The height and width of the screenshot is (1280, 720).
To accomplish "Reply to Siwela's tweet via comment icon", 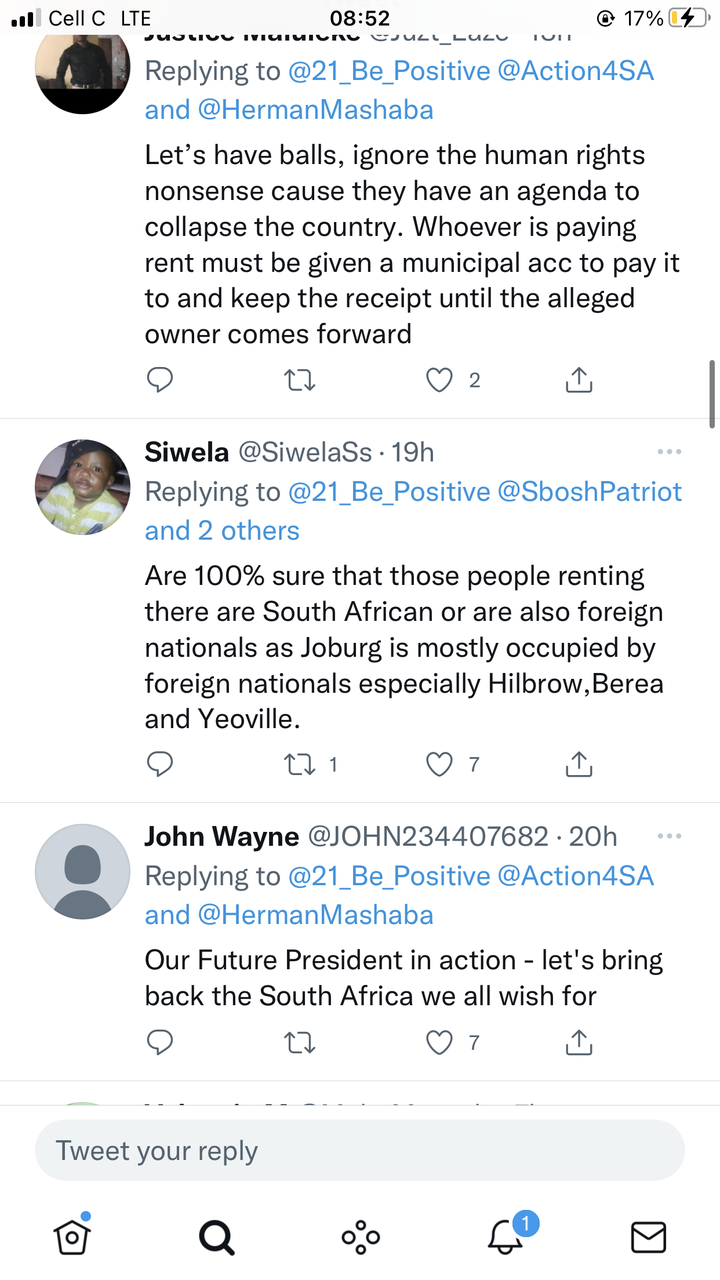I will (160, 764).
